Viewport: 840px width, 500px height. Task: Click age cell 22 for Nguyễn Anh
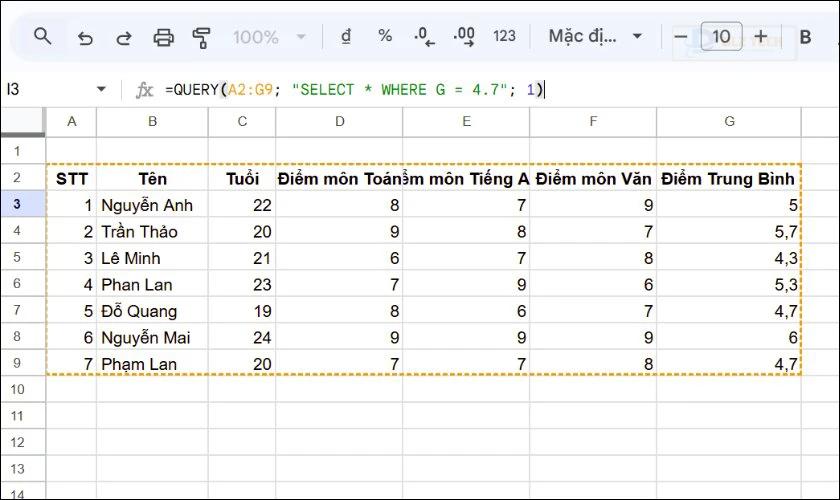tap(242, 205)
